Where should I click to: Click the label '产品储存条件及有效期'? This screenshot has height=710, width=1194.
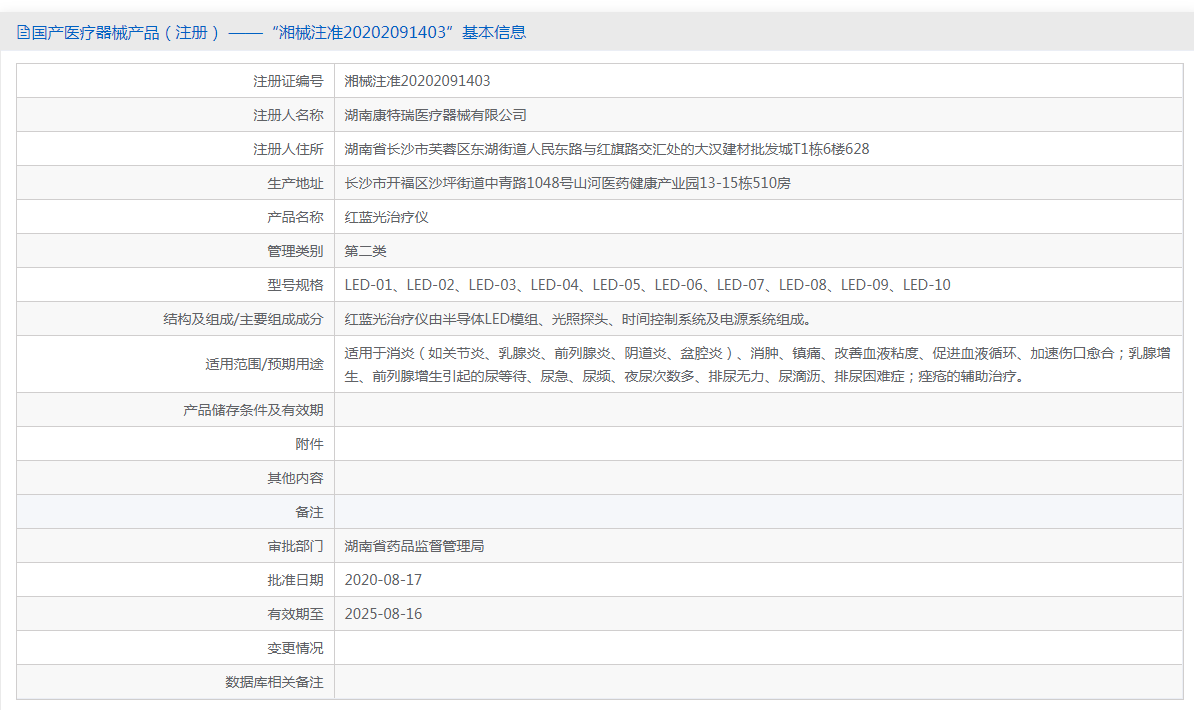click(x=254, y=410)
